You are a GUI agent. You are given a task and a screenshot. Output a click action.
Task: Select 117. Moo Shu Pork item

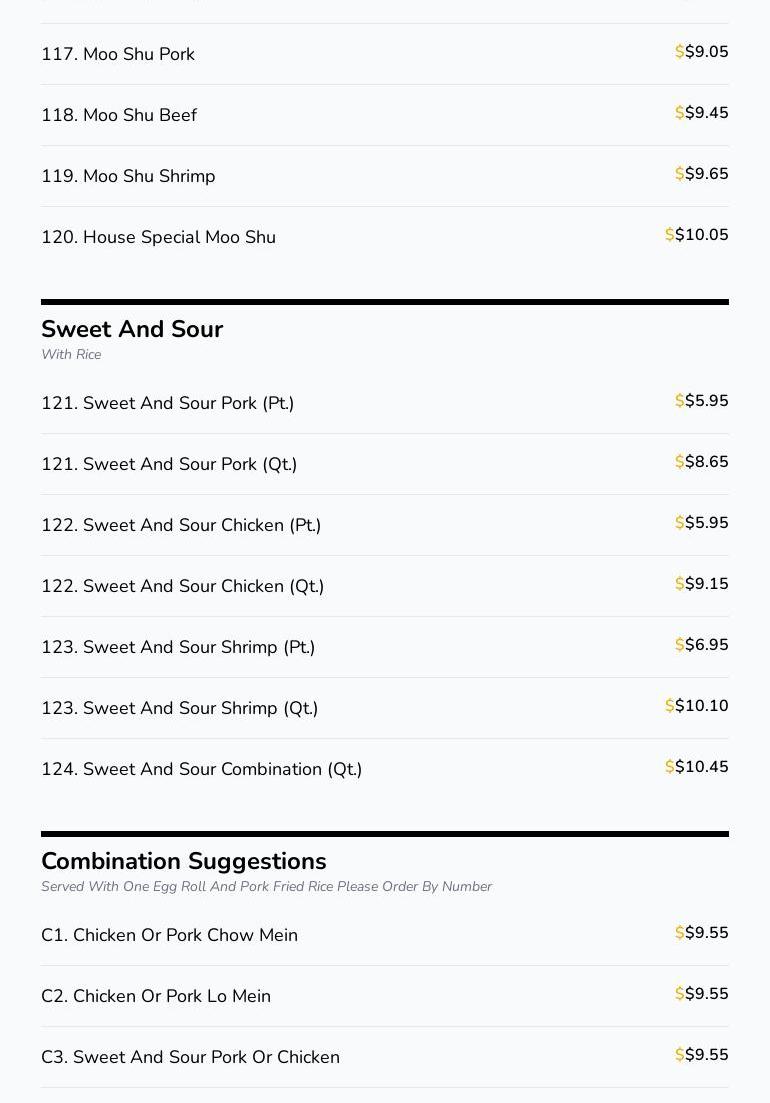pos(118,54)
